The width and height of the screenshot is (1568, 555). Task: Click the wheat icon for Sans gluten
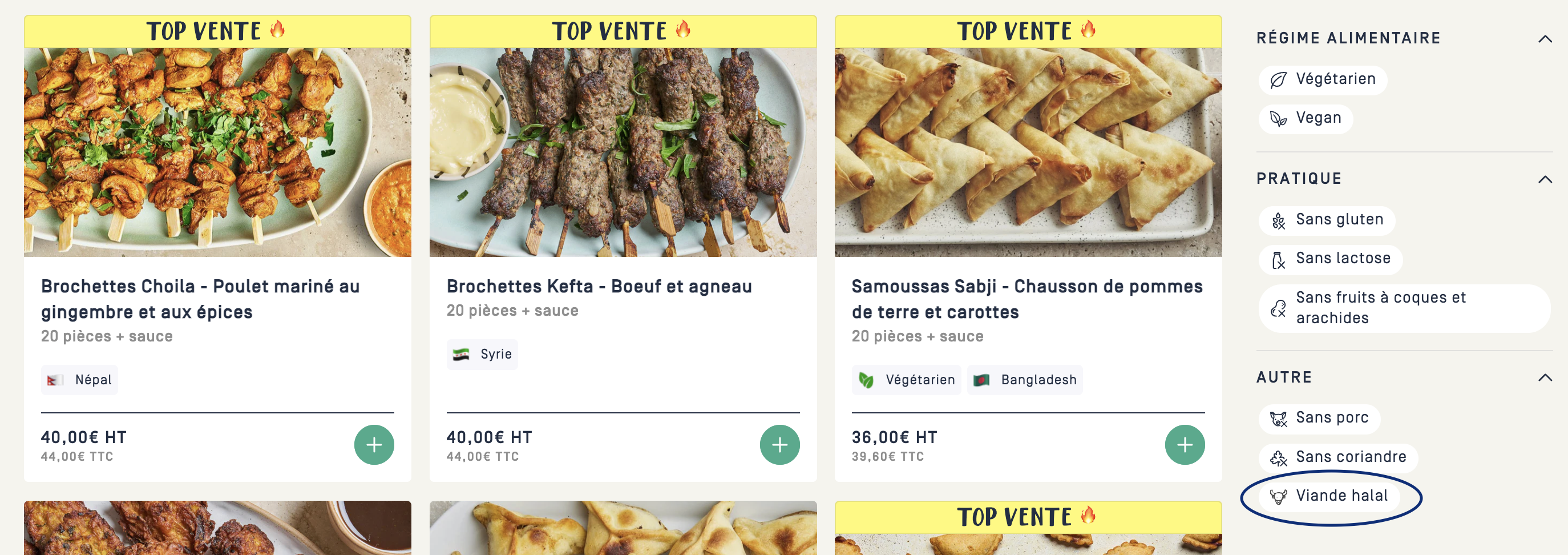[1278, 220]
